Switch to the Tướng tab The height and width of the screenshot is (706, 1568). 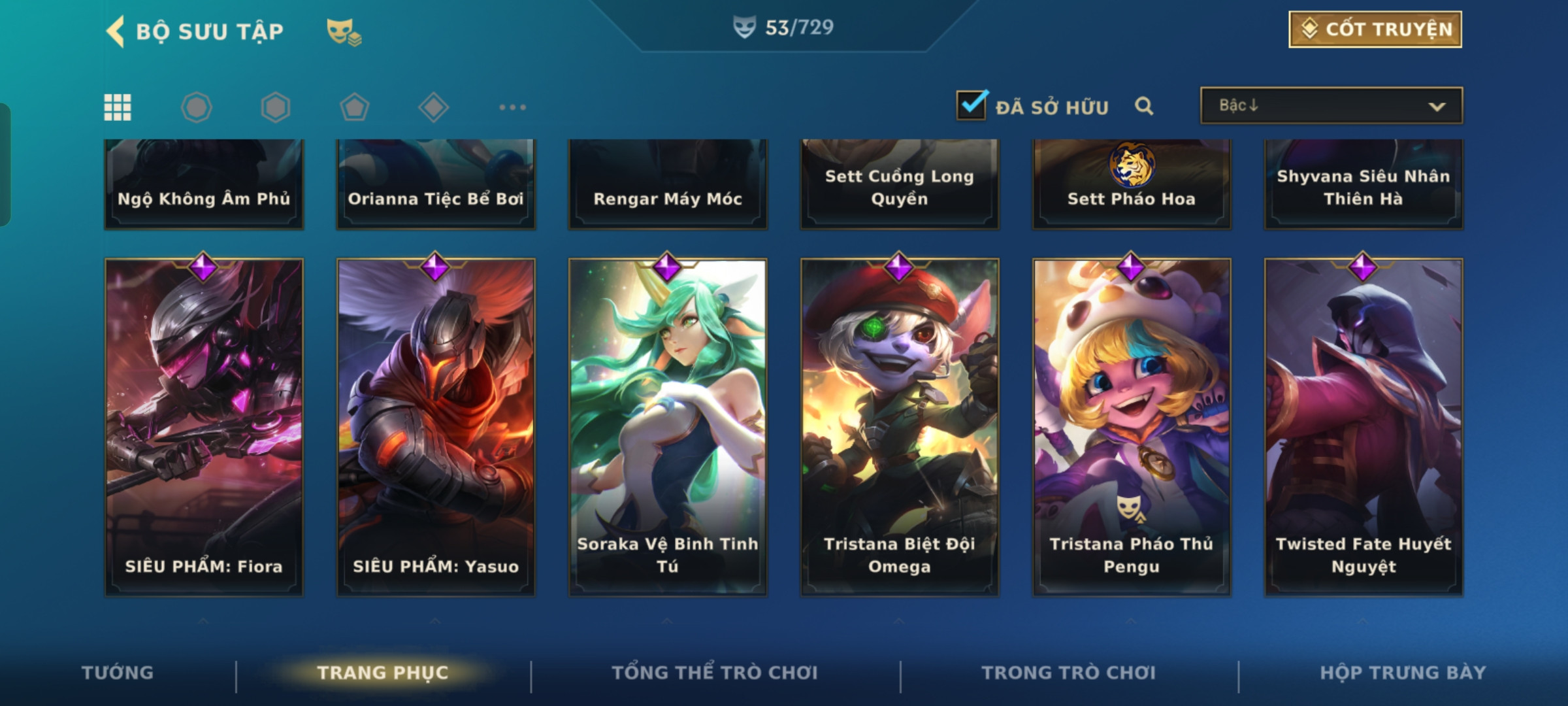click(x=118, y=673)
